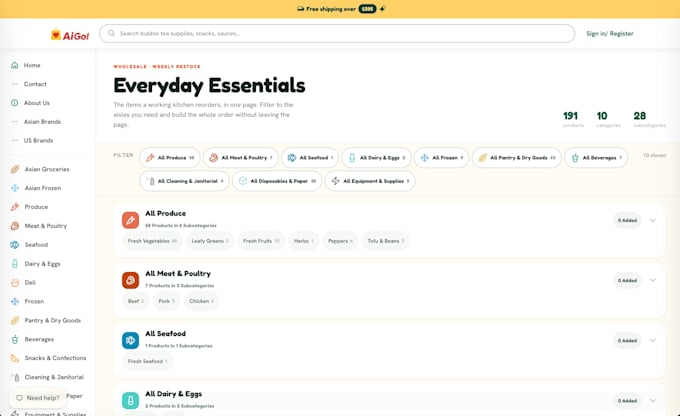Filter by All Frozen chip
This screenshot has height=416, width=680.
tap(441, 158)
